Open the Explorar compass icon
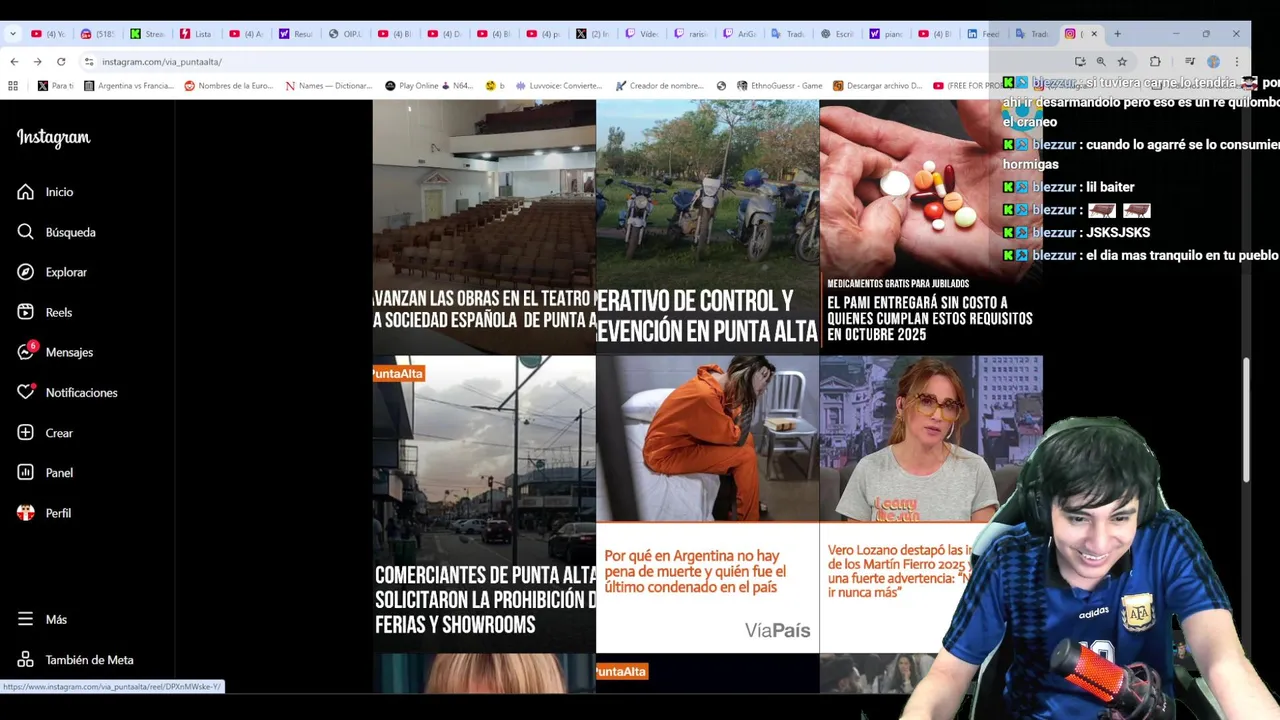 [26, 272]
